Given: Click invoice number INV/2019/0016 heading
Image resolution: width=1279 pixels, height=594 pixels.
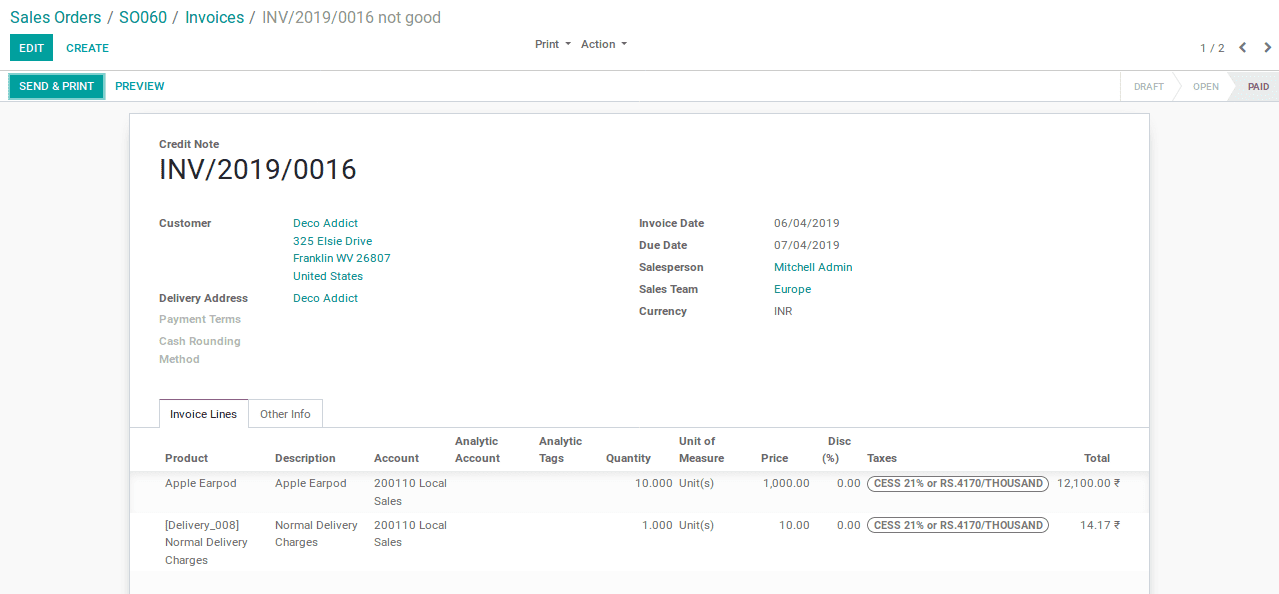Looking at the screenshot, I should pyautogui.click(x=258, y=170).
